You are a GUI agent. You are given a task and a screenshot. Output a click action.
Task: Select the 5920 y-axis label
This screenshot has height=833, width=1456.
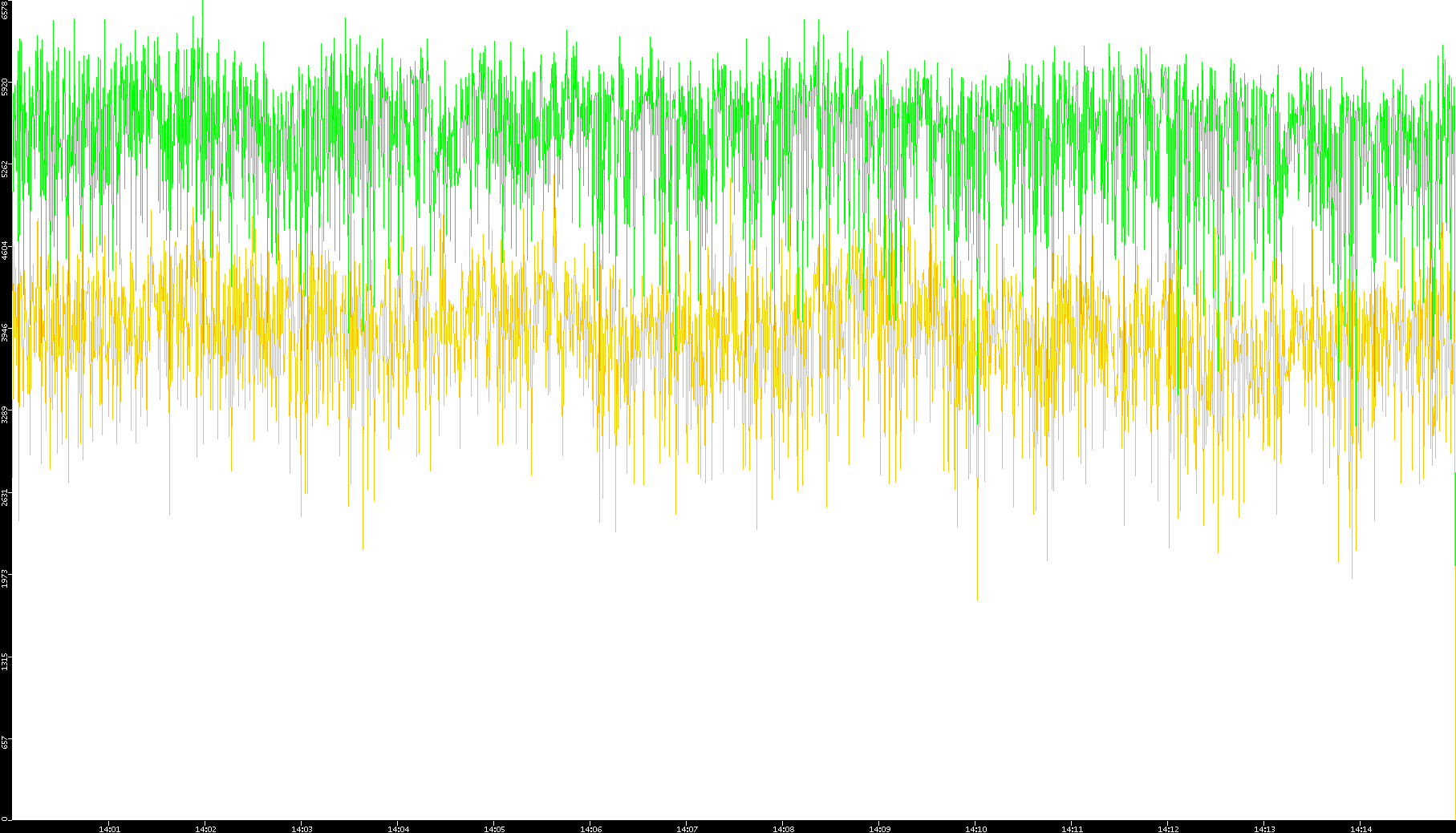pos(6,87)
